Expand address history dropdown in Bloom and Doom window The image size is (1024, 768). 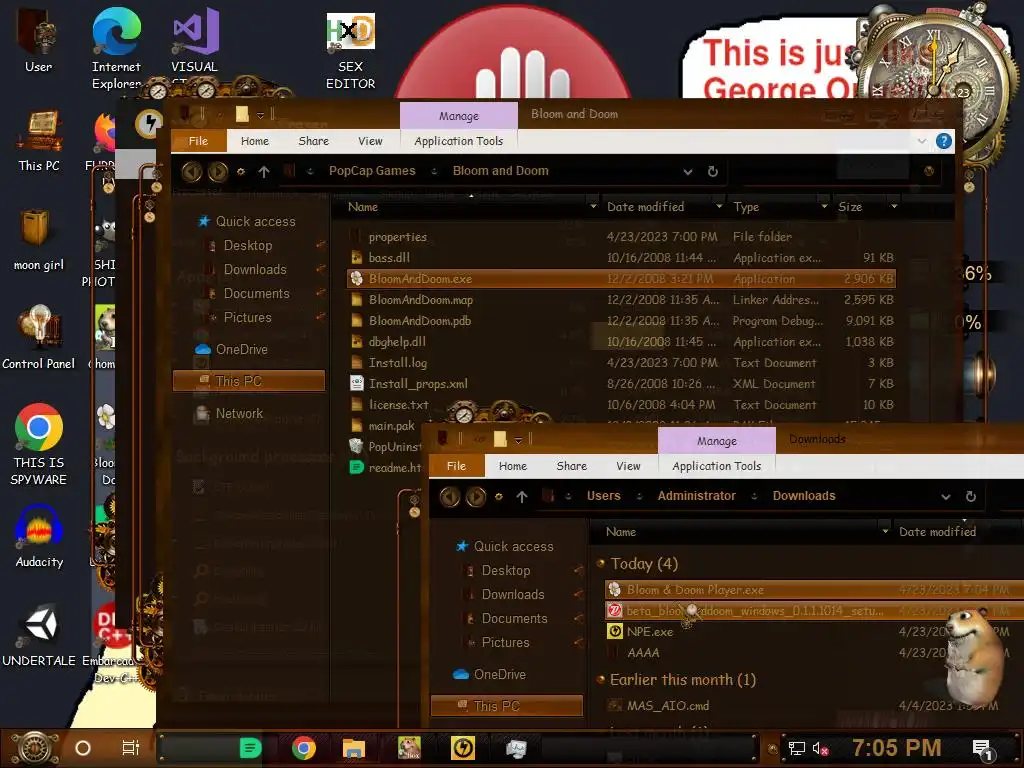pos(688,172)
